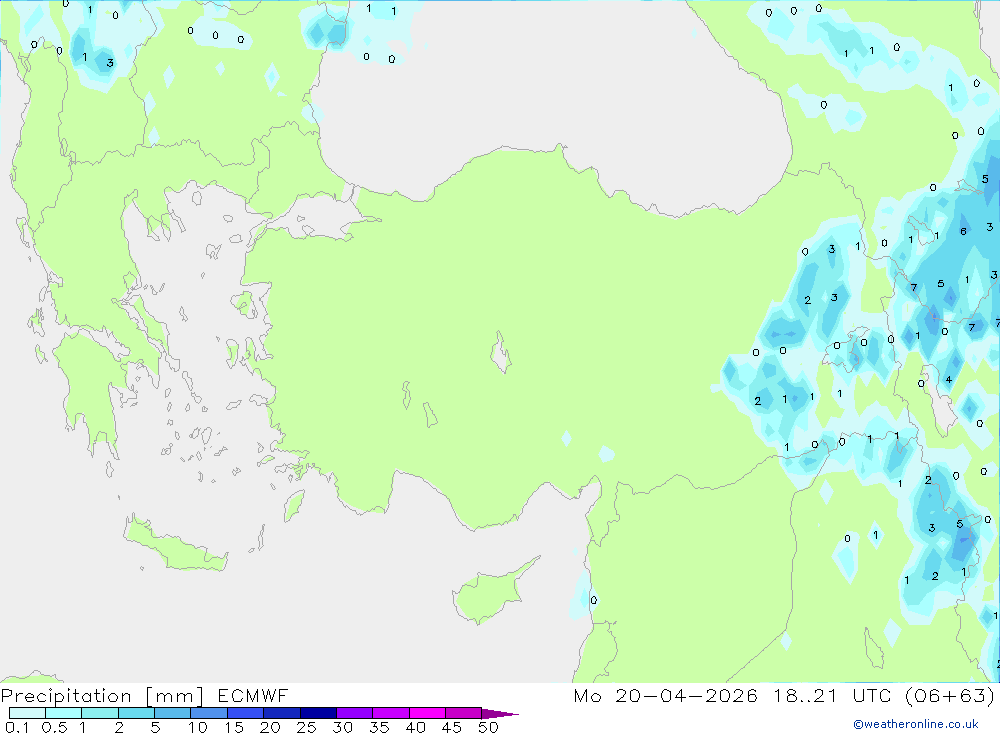Click the 15–20 mm legend swatch
Image resolution: width=1000 pixels, height=733 pixels.
pos(246,713)
